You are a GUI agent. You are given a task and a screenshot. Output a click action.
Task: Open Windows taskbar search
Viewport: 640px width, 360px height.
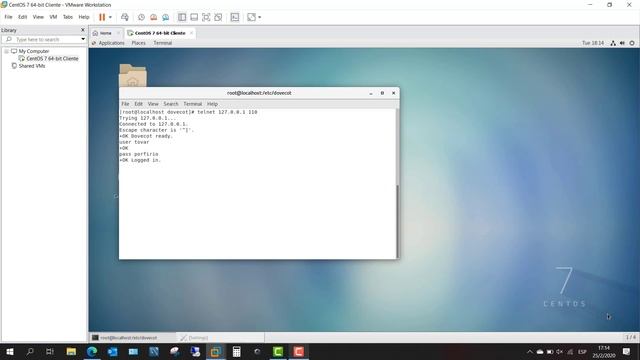[30, 351]
